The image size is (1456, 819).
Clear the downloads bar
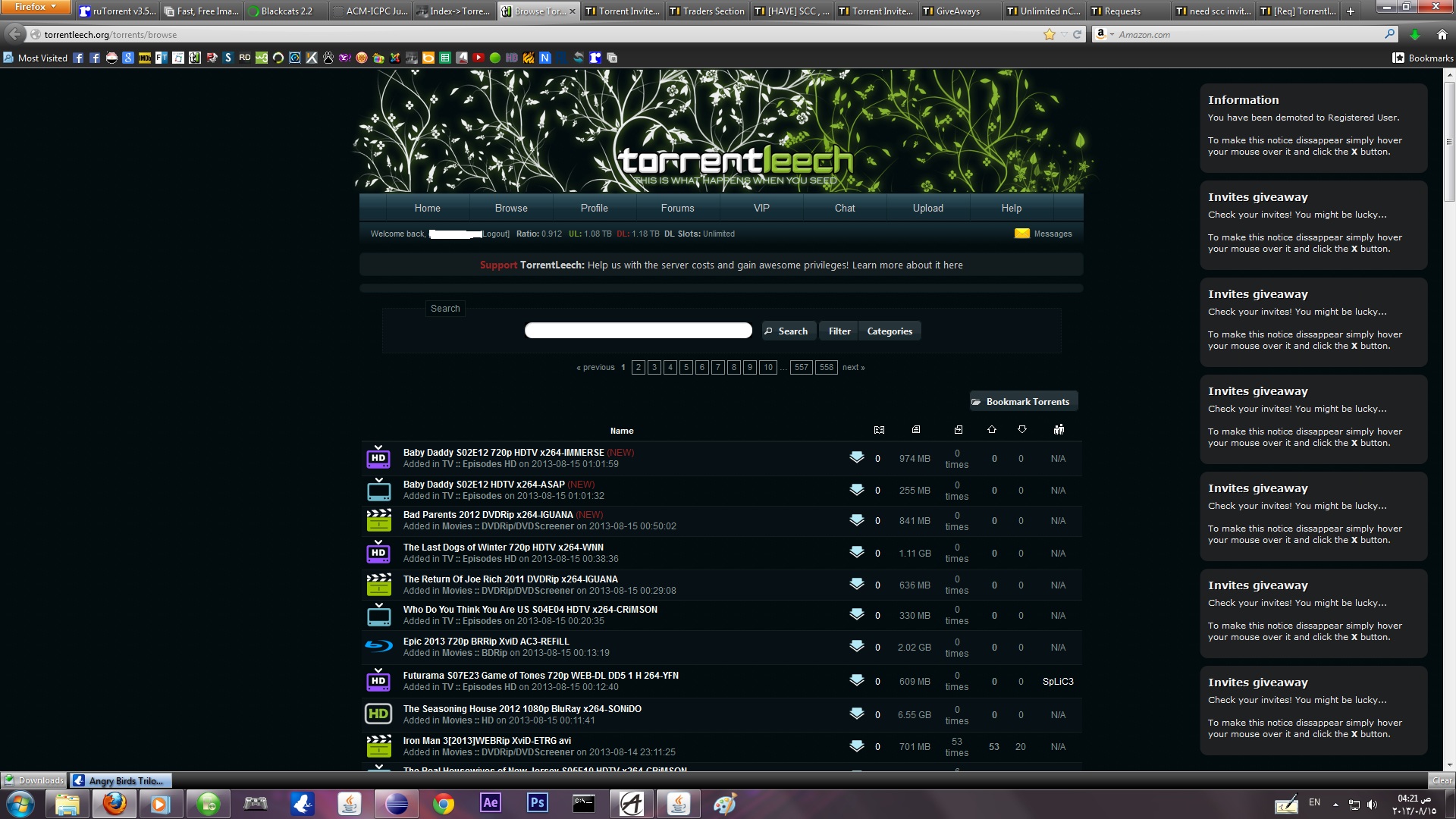(1442, 780)
